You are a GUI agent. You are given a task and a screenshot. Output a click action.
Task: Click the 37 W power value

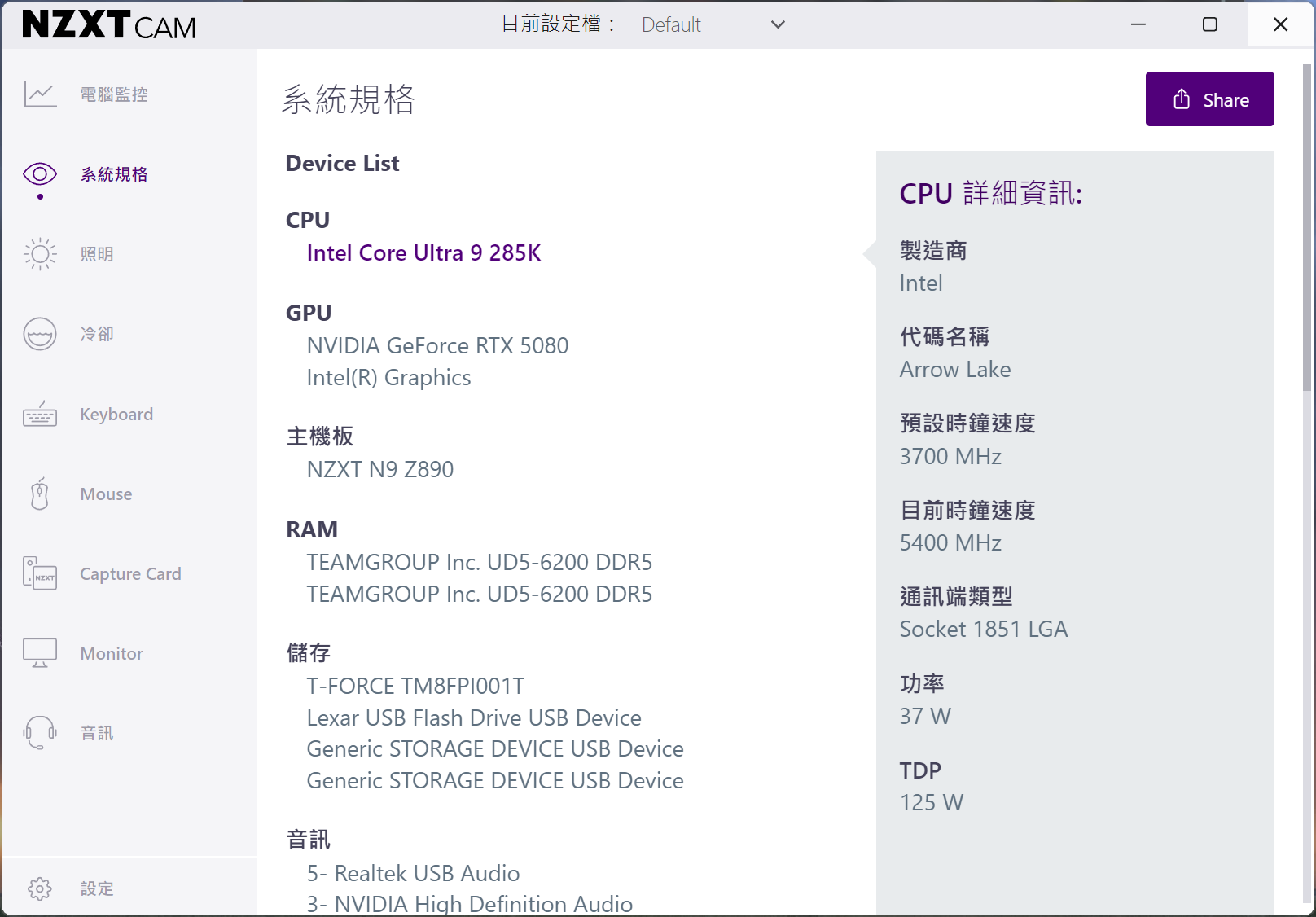coord(925,716)
